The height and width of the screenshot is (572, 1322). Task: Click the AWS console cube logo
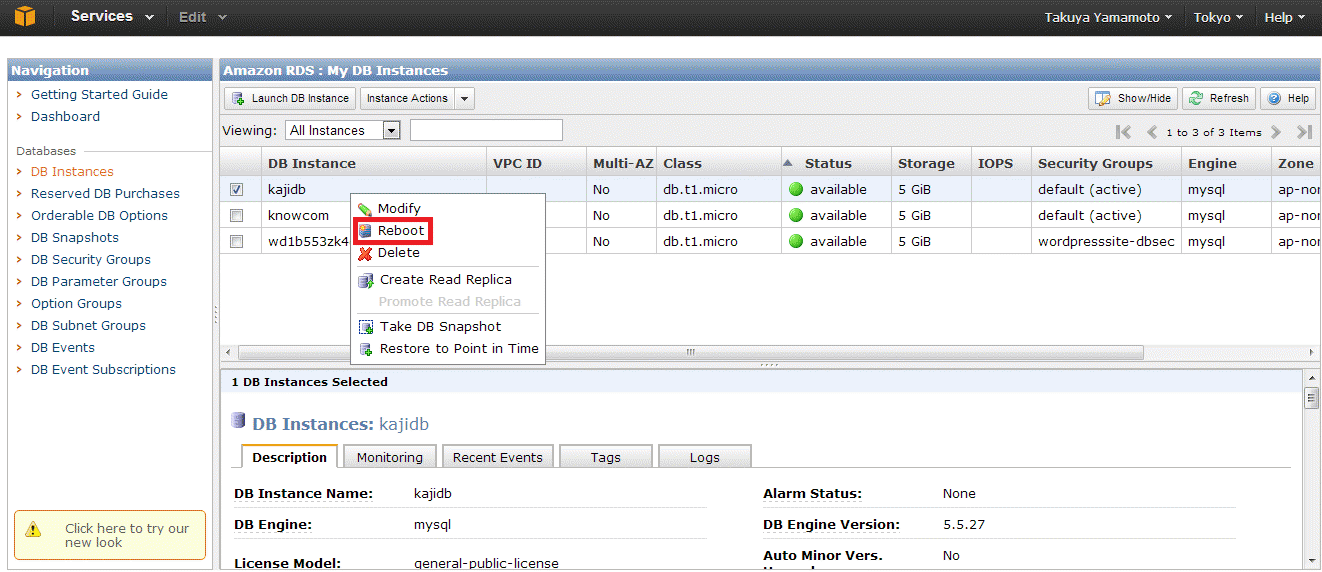(x=24, y=17)
